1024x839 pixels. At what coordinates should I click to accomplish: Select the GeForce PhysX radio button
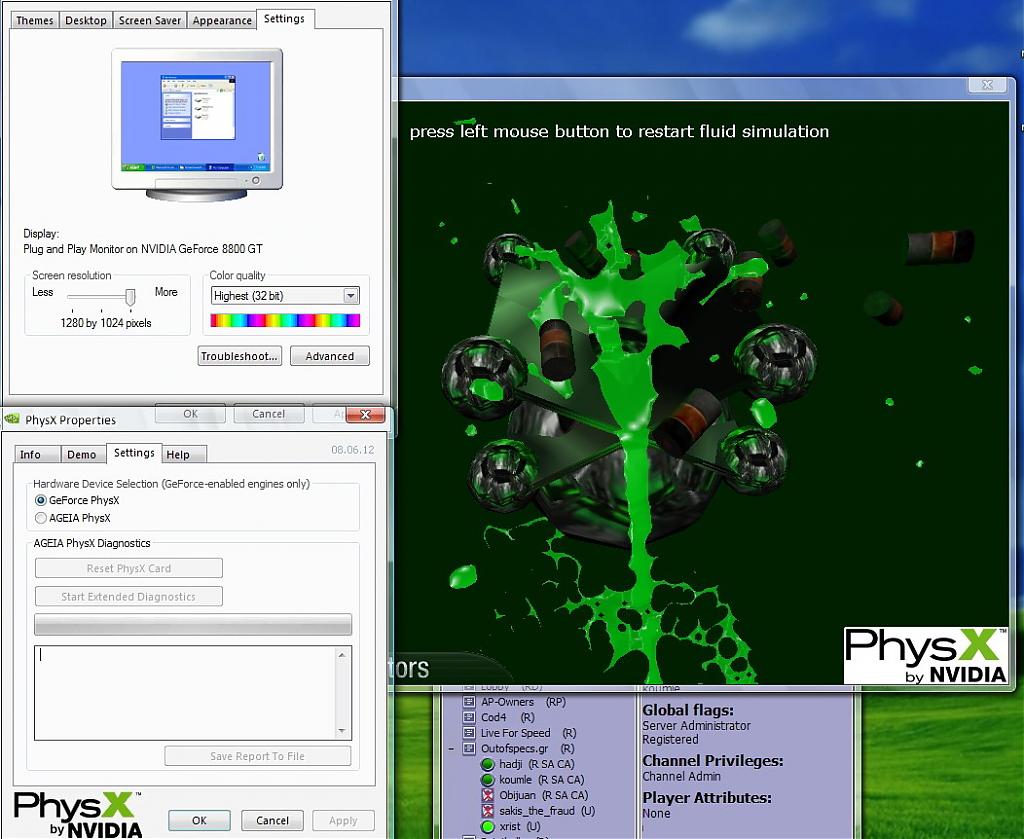pyautogui.click(x=40, y=500)
